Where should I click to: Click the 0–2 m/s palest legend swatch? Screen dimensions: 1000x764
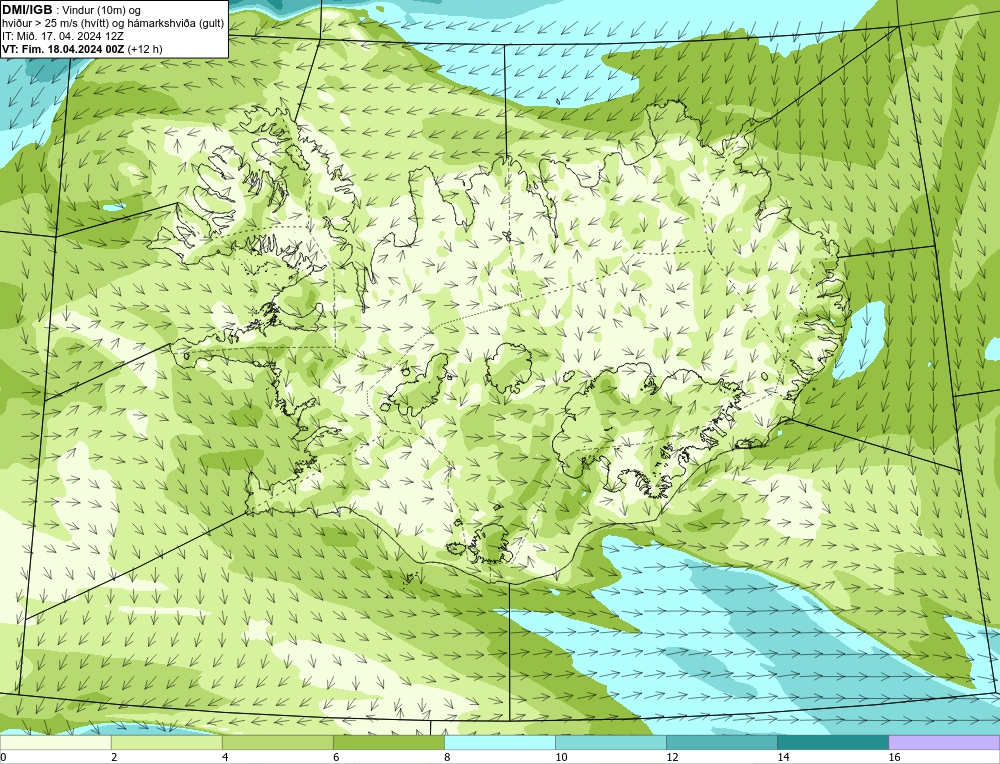[x=55, y=742]
